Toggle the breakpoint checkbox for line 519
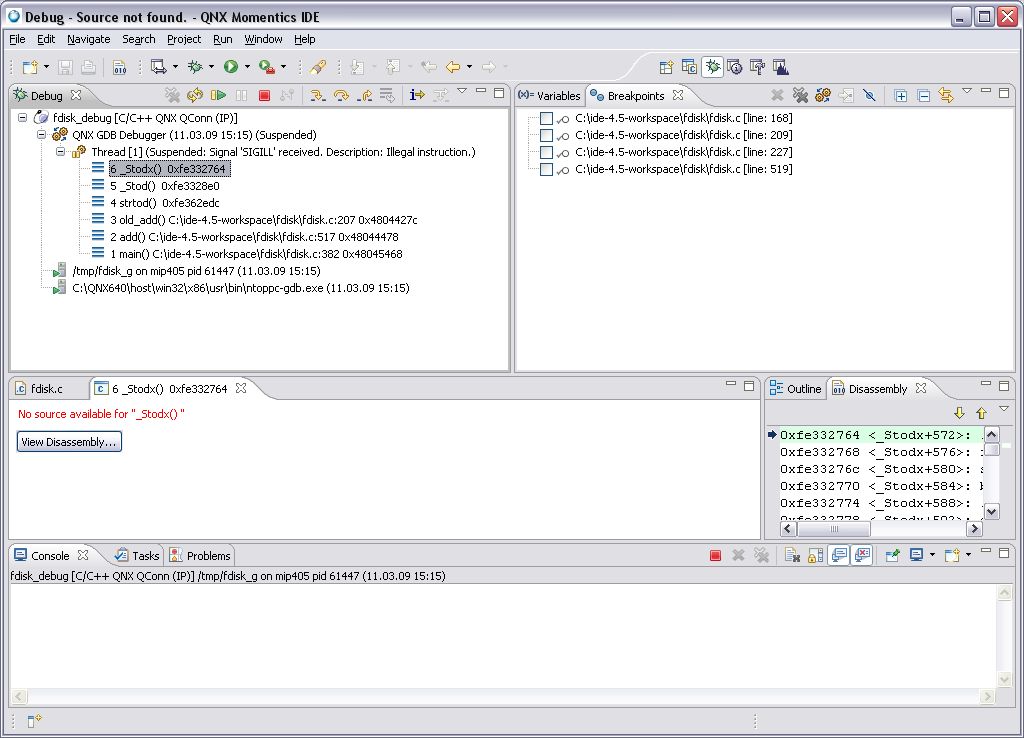The height and width of the screenshot is (738, 1024). coord(546,169)
